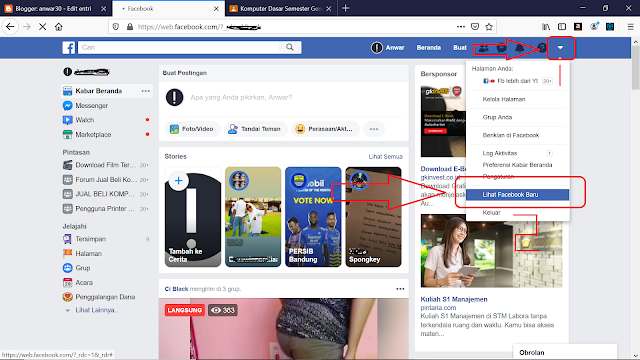This screenshot has width=640, height=360.
Task: Select Fb lebih dari Yt page in menu
Action: pyautogui.click(x=517, y=81)
